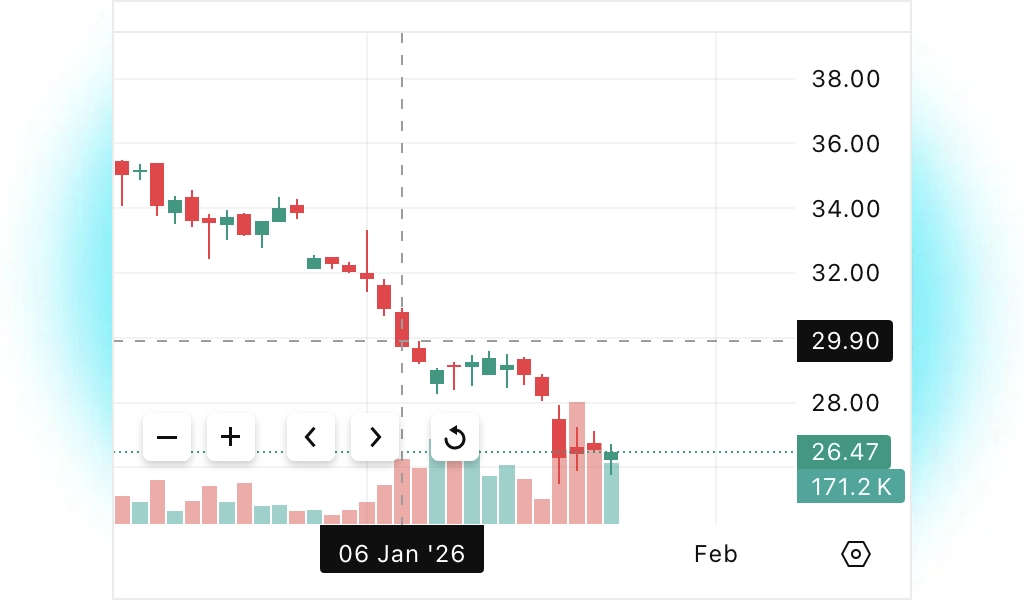Click the red candle under the crosshair line
The image size is (1024, 600).
click(402, 327)
